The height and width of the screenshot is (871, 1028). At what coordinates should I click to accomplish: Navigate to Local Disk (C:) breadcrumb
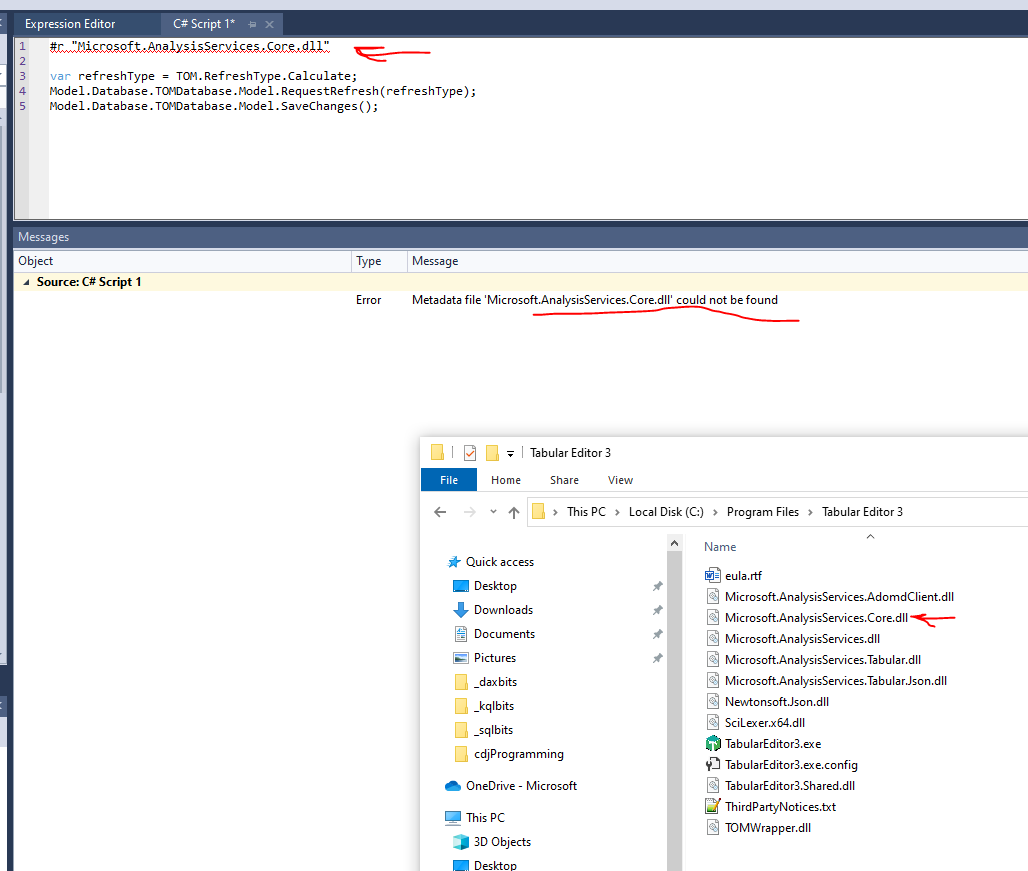click(x=666, y=512)
